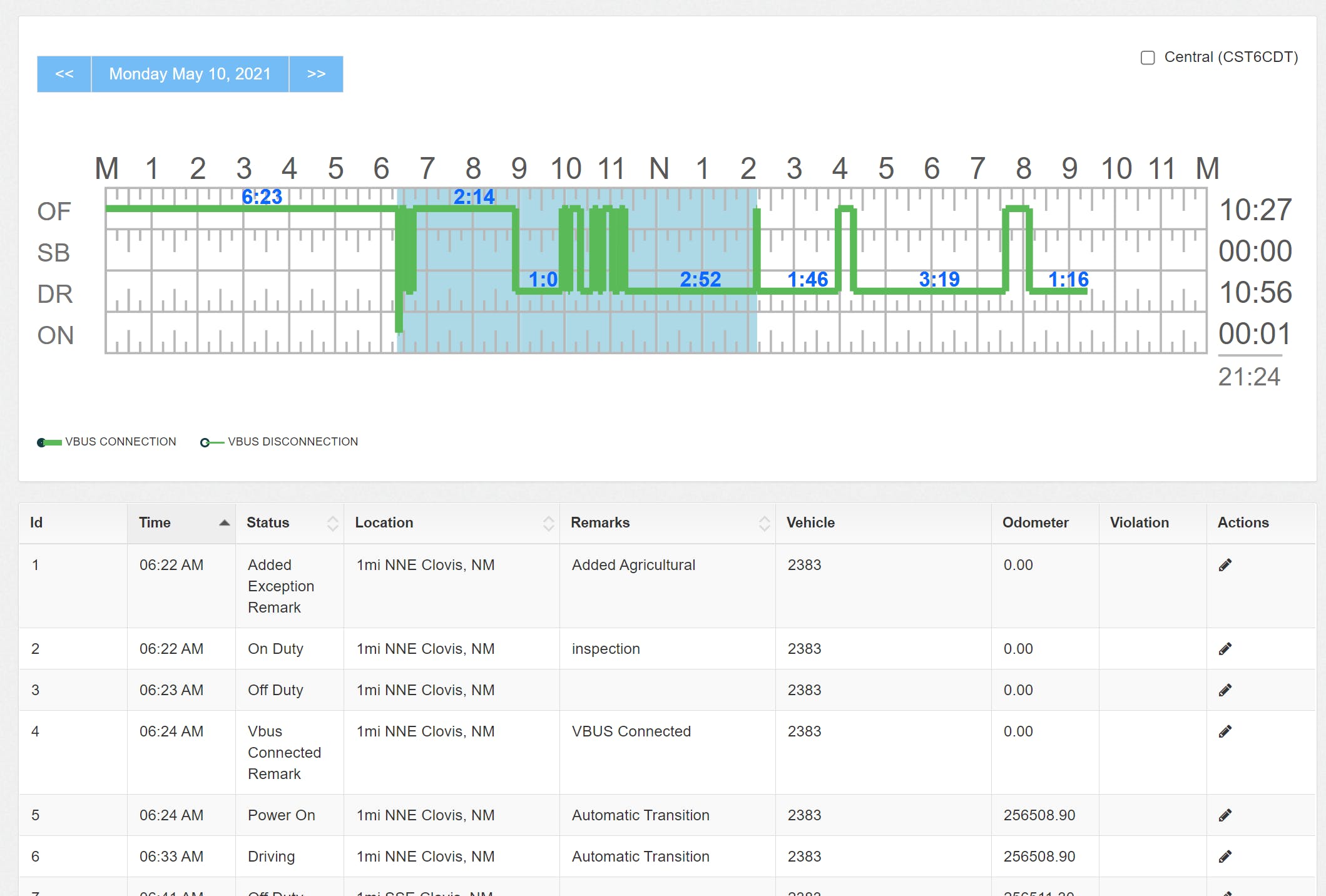1326x896 pixels.
Task: Go to previous day with << button
Action: tap(64, 74)
